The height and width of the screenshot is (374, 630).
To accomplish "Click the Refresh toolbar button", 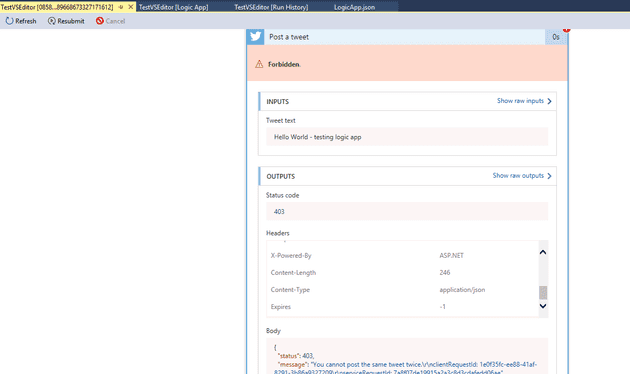I will [21, 21].
